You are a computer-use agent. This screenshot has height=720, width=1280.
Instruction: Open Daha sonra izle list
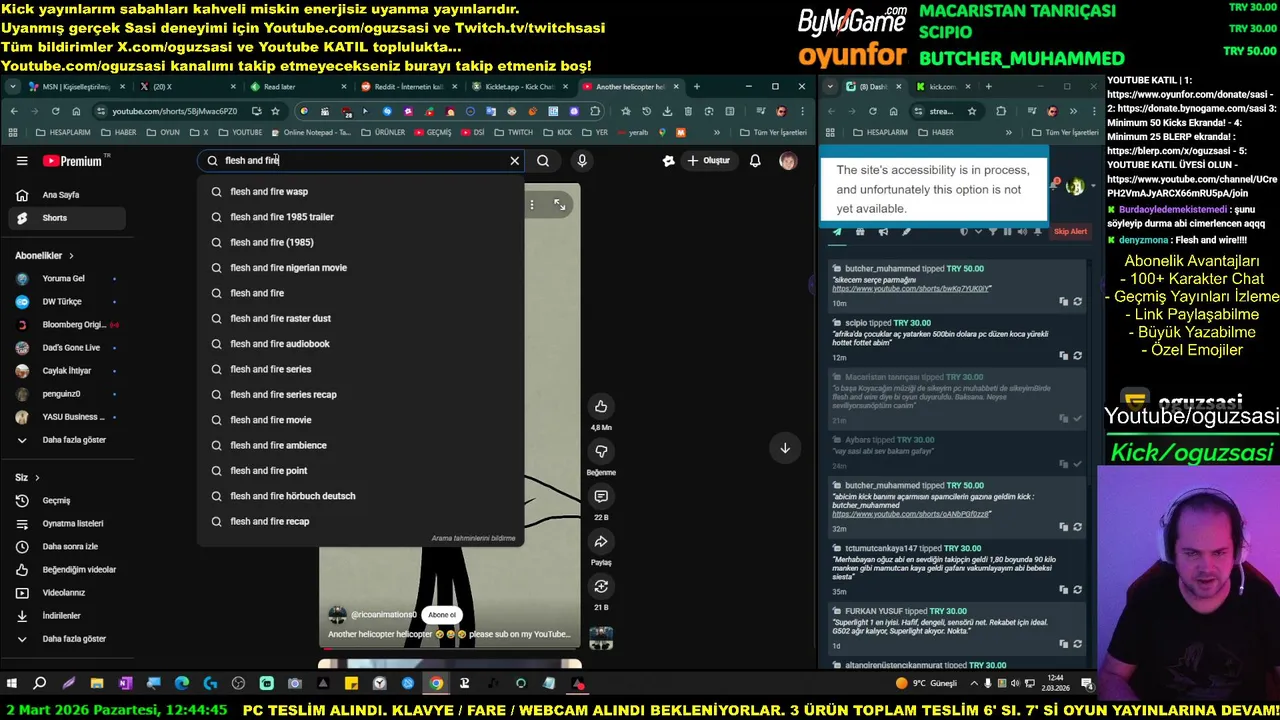(65, 546)
